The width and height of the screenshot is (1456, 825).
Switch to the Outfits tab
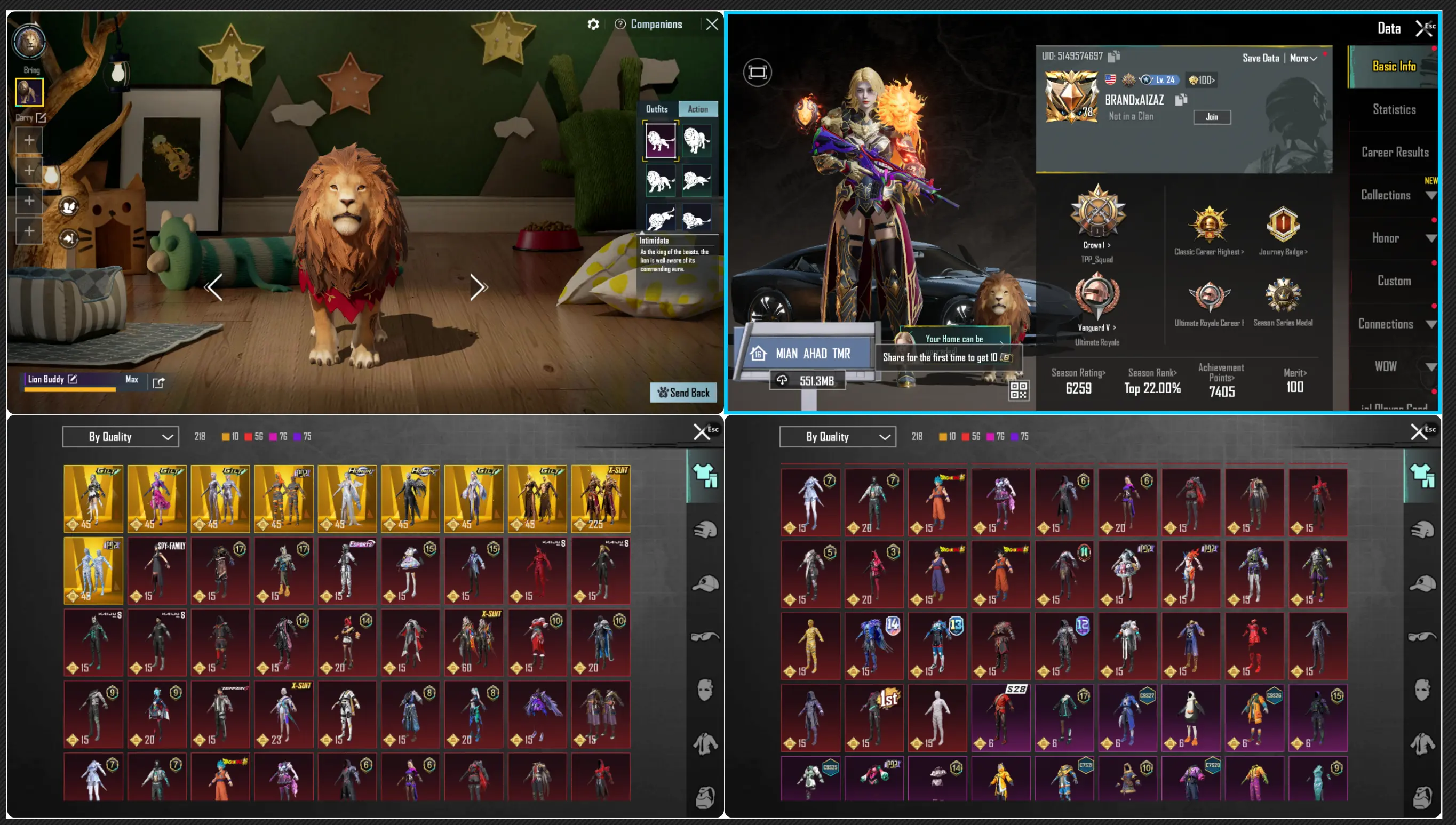click(x=656, y=109)
